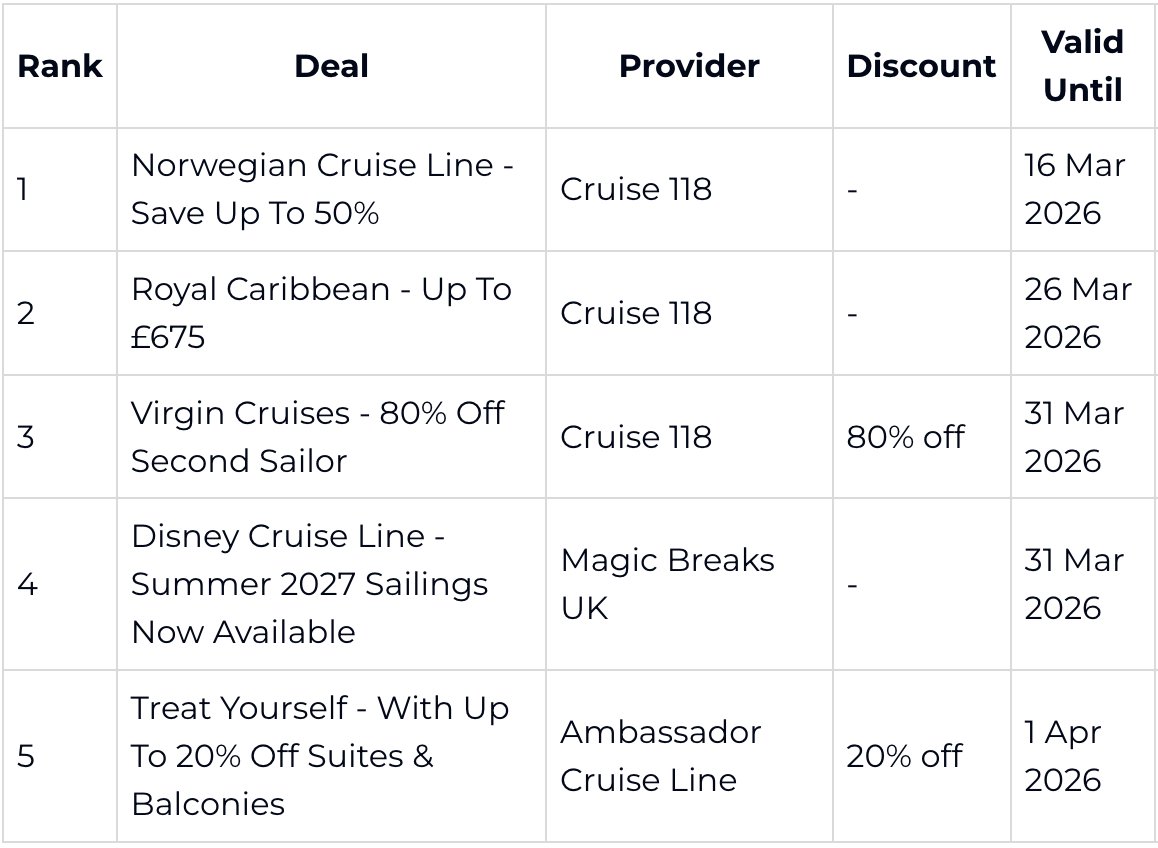1158x848 pixels.
Task: Select the Virgin Cruises Second Sailor deal
Action: point(318,437)
